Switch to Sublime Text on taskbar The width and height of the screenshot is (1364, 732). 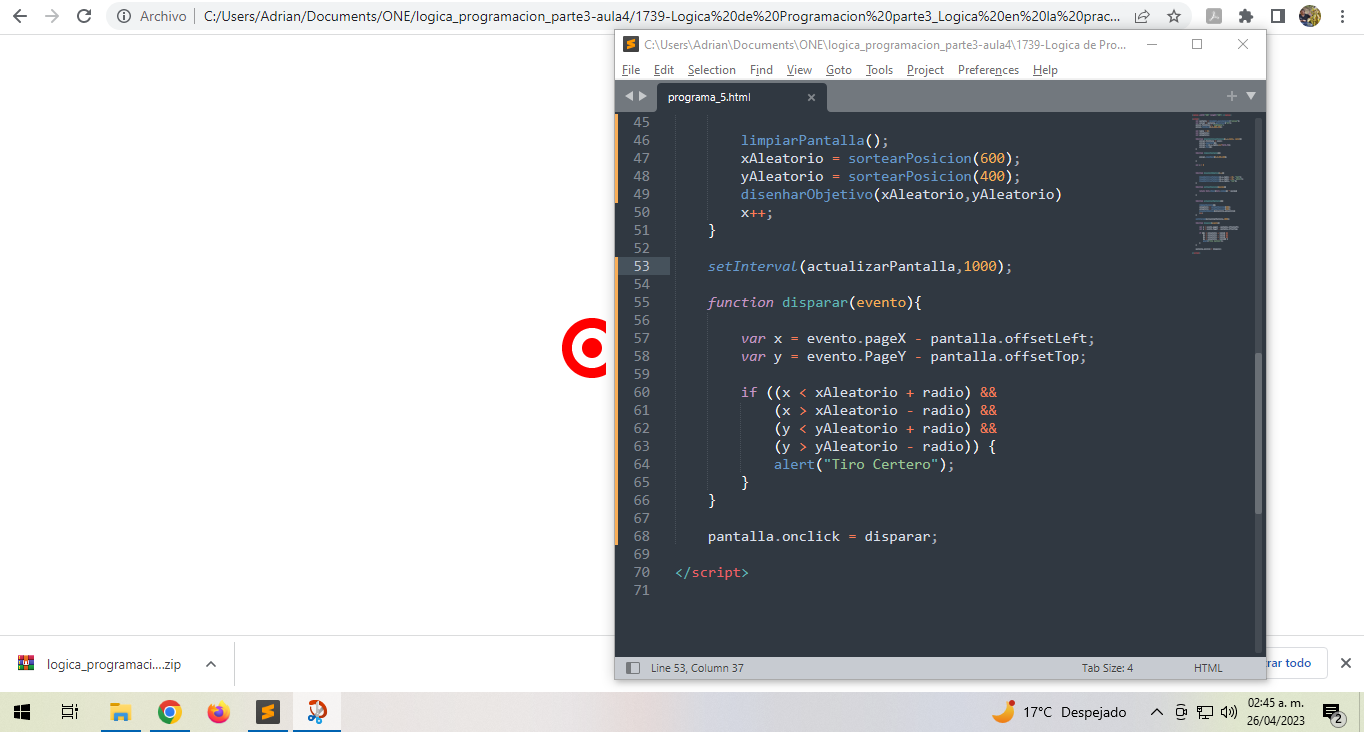point(267,712)
